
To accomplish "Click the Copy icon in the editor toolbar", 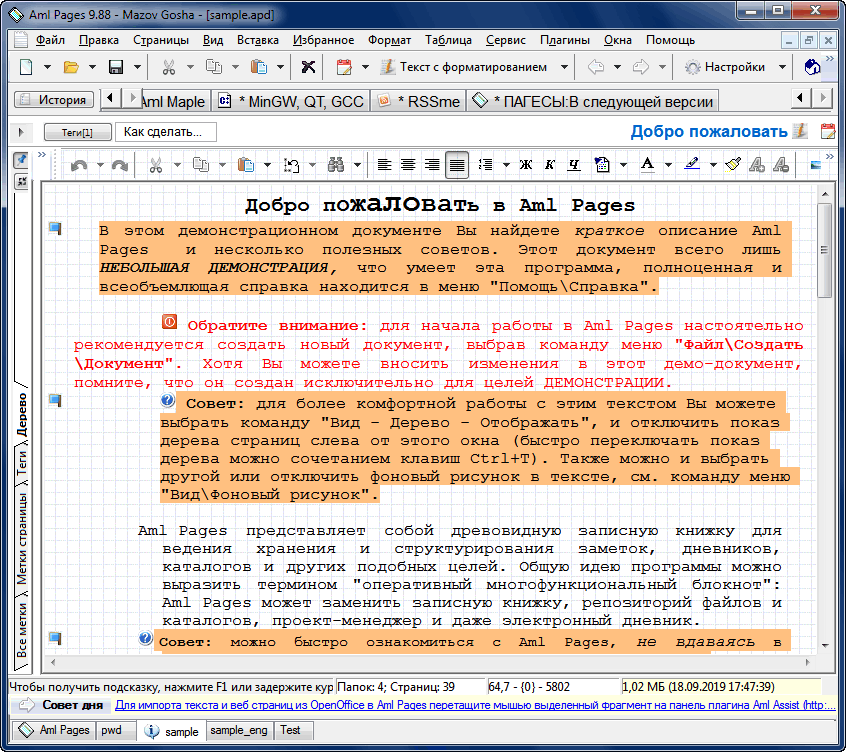I will 201,165.
